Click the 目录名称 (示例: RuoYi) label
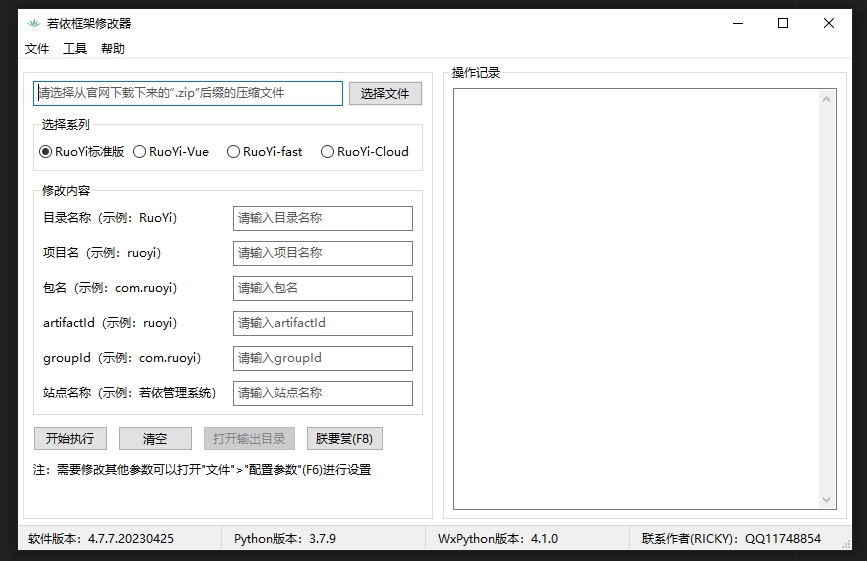Image resolution: width=867 pixels, height=561 pixels. 110,218
